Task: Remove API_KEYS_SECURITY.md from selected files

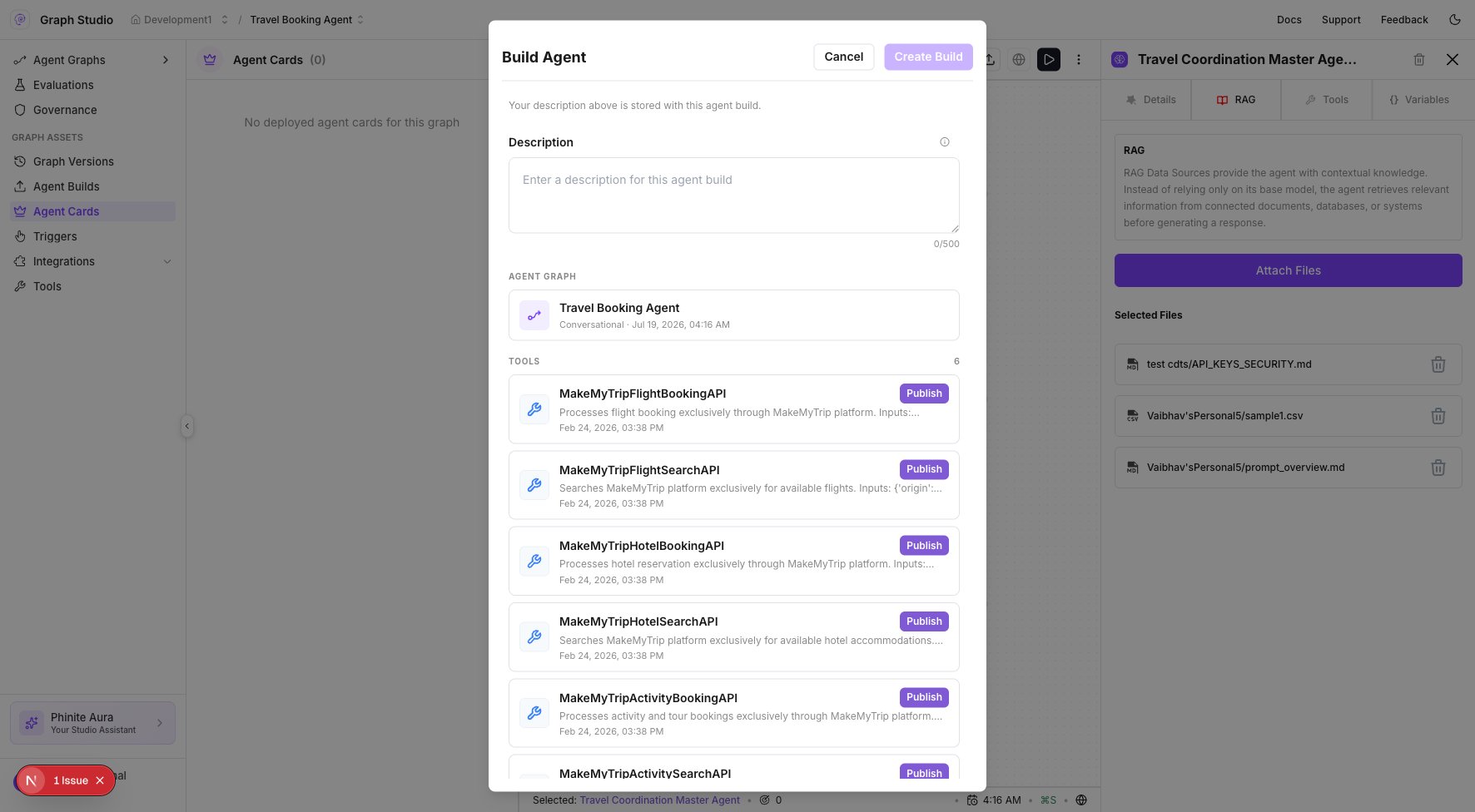Action: pos(1438,364)
